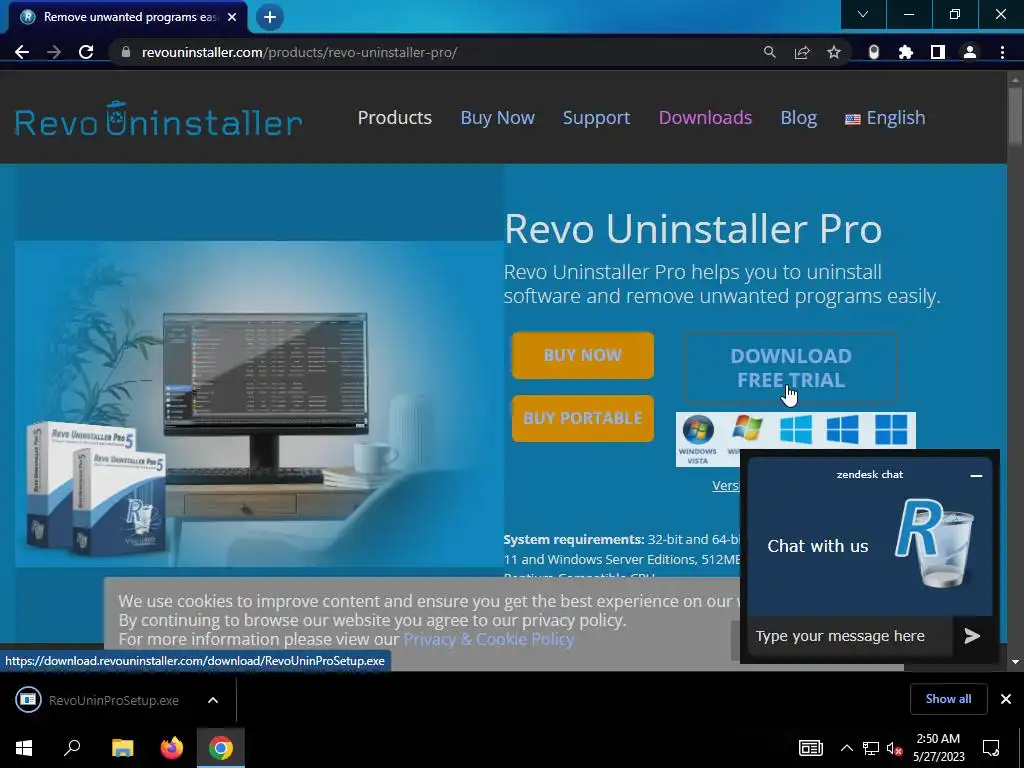Open Firefox from the taskbar
Viewport: 1024px width, 768px height.
[172, 748]
